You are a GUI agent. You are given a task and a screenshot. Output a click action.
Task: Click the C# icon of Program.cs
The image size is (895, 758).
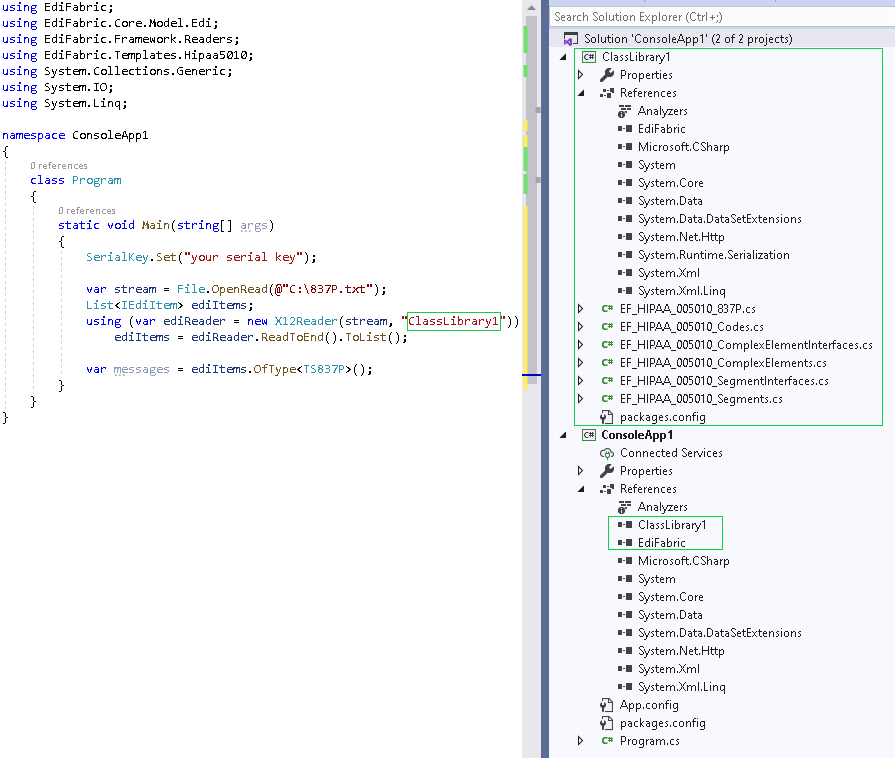(607, 741)
